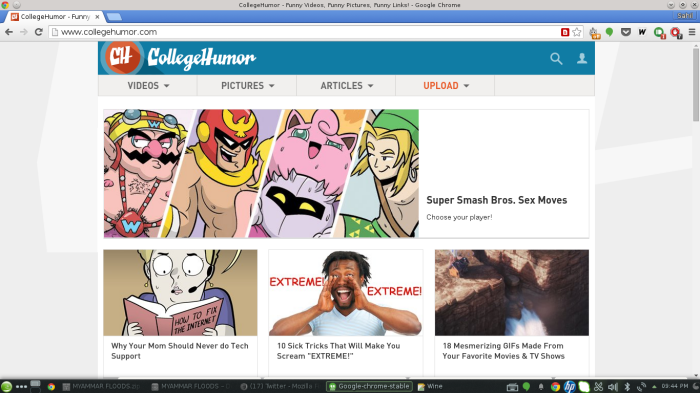Bookmark this page with the star icon
Screen dimensions: 700x393
click(x=577, y=32)
